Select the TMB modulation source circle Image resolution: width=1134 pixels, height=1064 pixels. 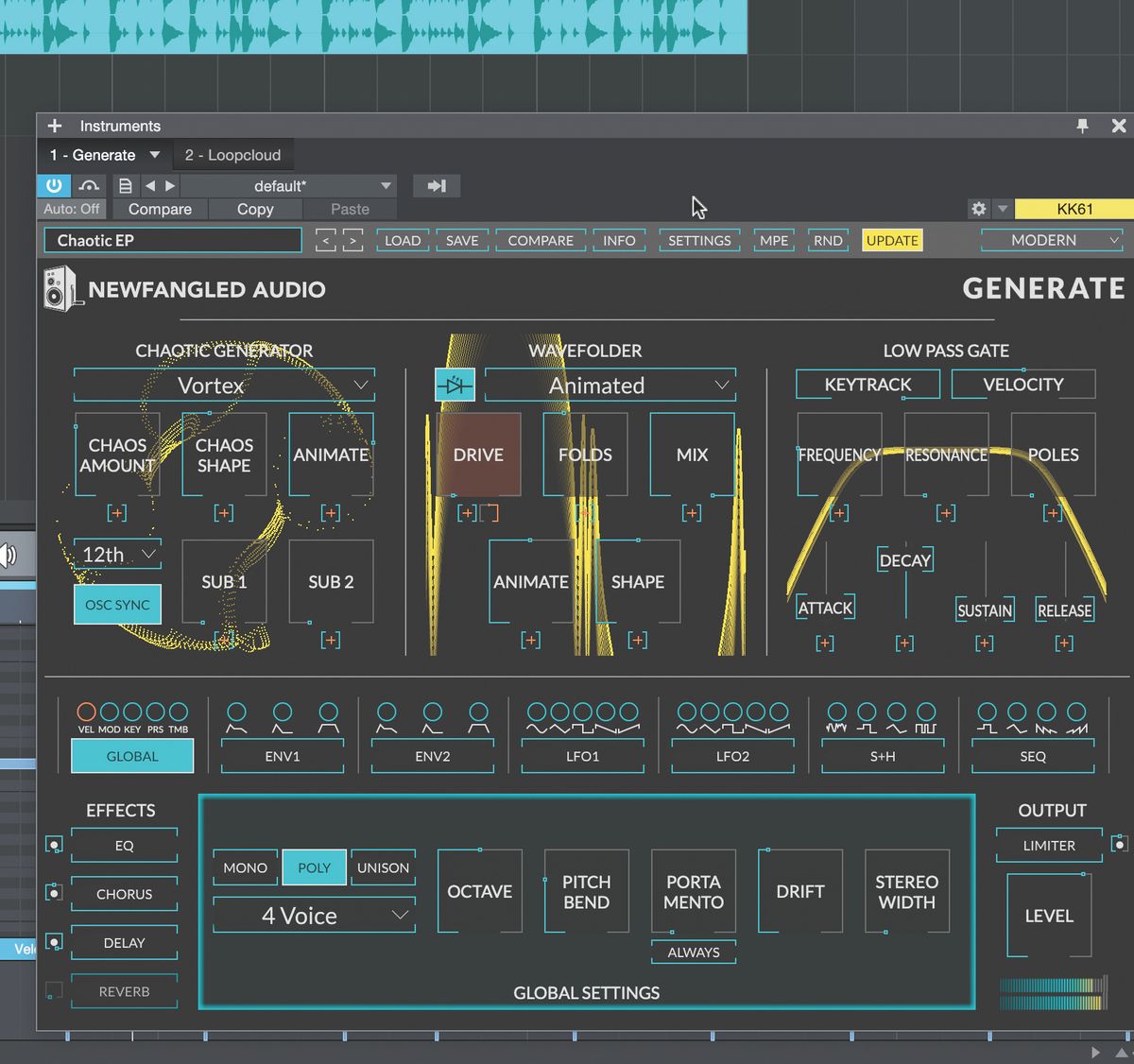point(178,712)
